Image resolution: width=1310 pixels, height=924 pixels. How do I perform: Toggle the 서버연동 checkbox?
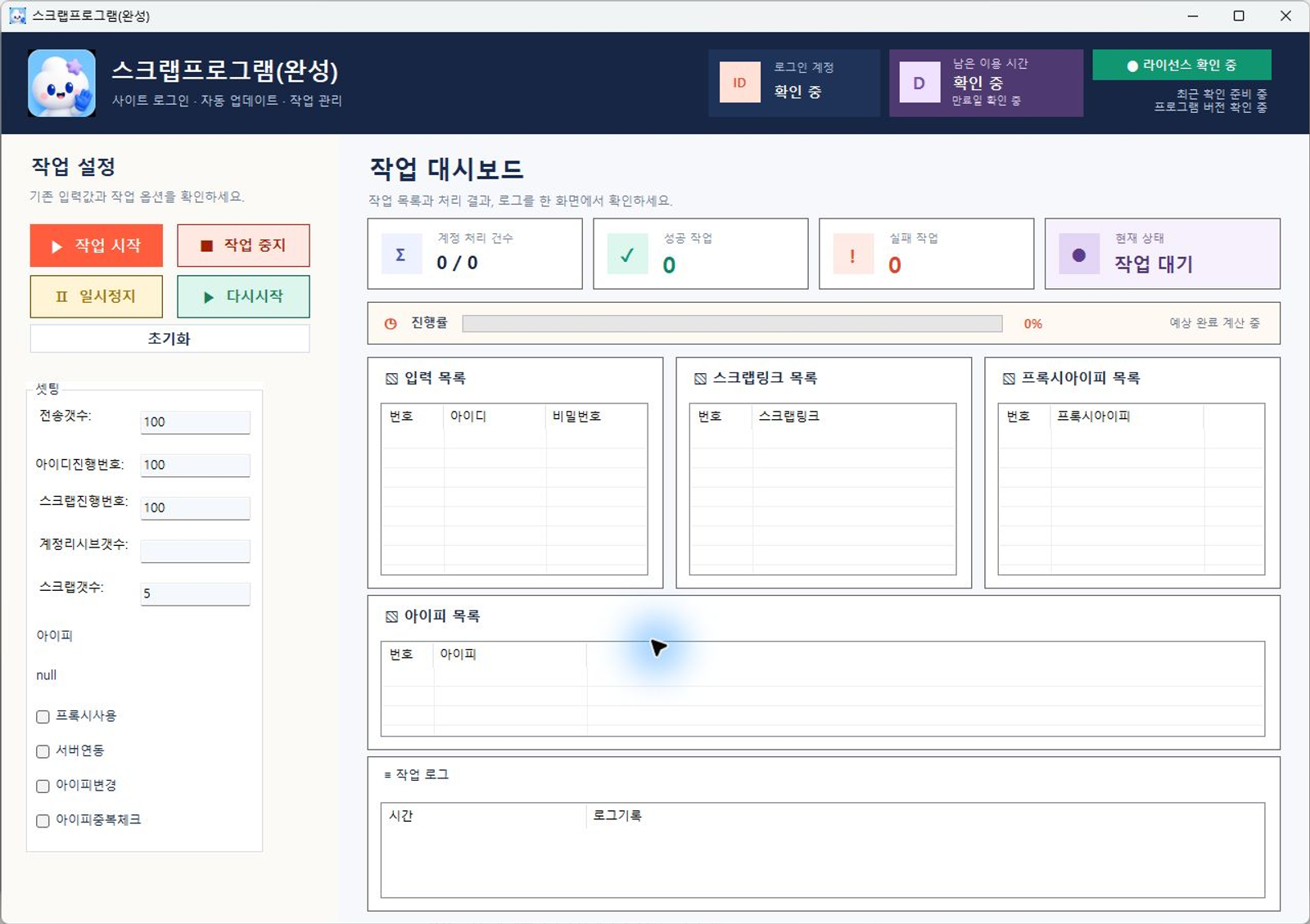(43, 751)
